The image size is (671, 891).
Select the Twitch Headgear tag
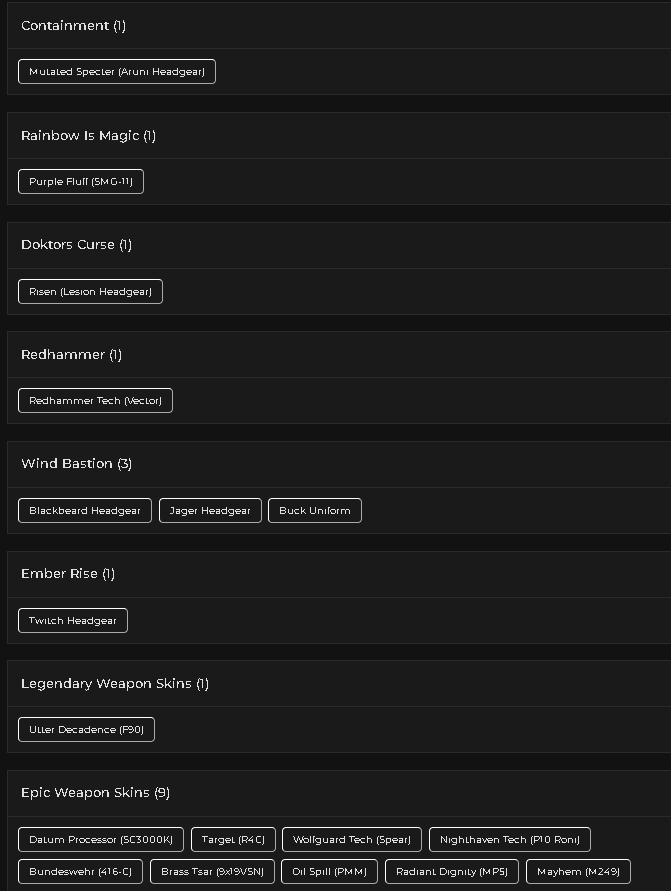(x=73, y=621)
